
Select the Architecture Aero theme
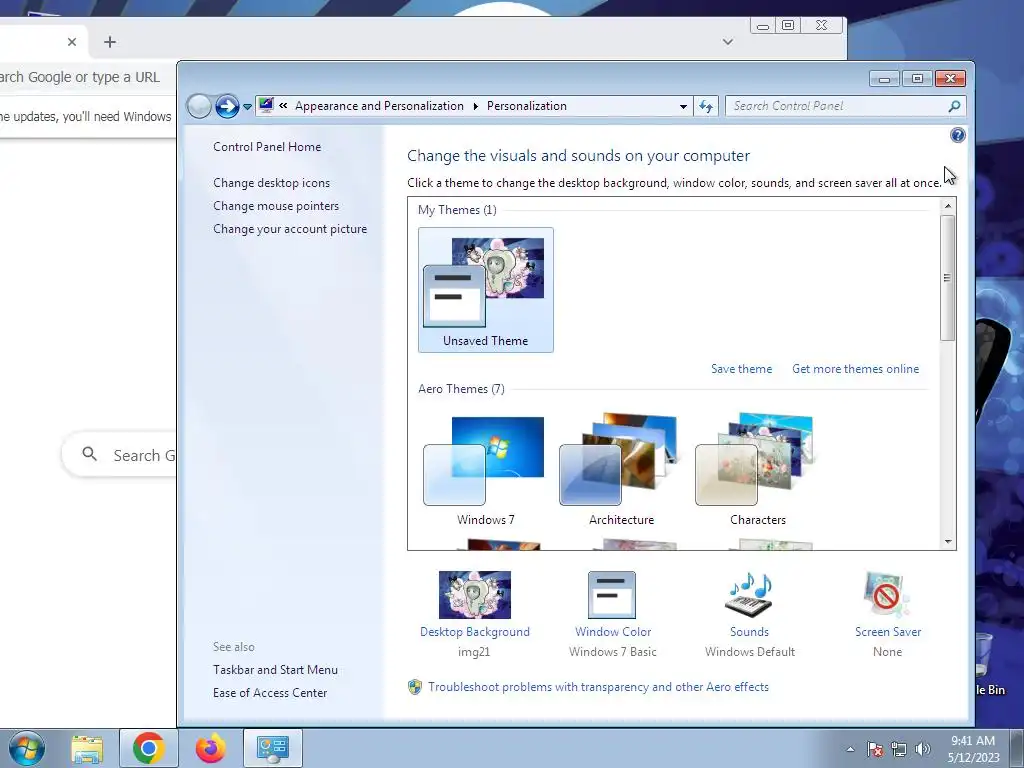tap(620, 470)
